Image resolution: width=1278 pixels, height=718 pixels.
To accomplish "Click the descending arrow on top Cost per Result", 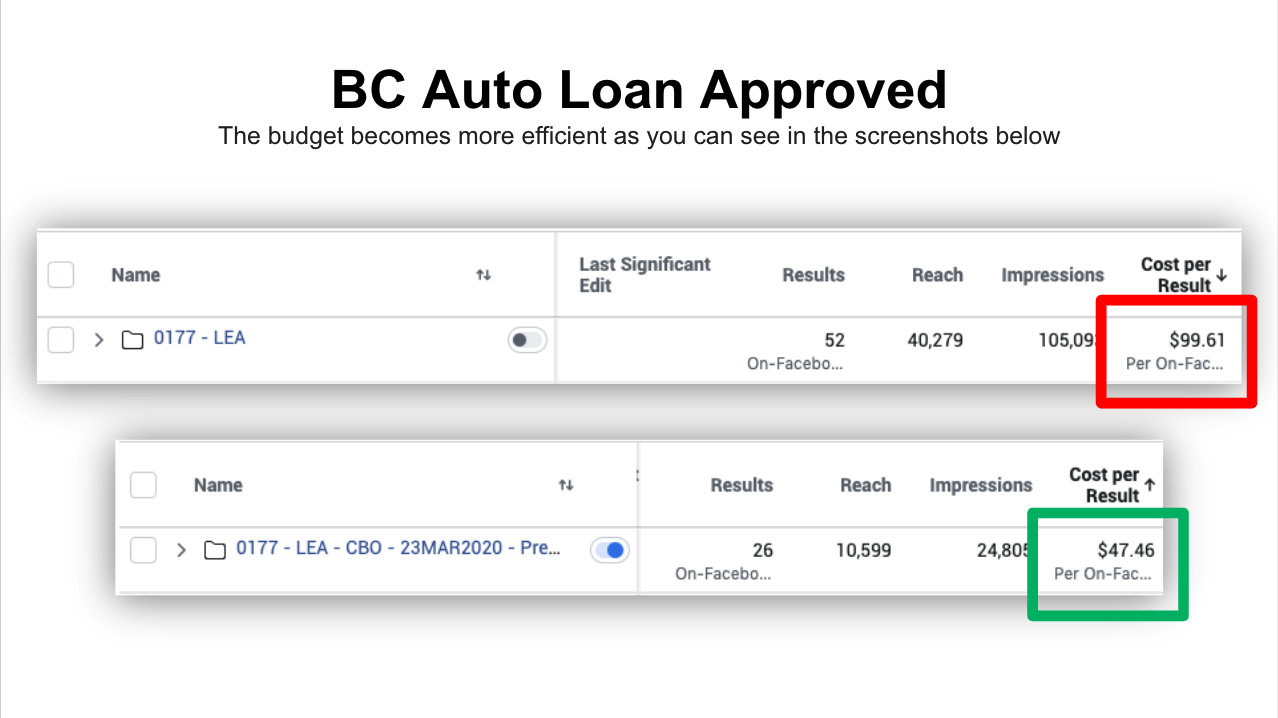I will point(1222,275).
